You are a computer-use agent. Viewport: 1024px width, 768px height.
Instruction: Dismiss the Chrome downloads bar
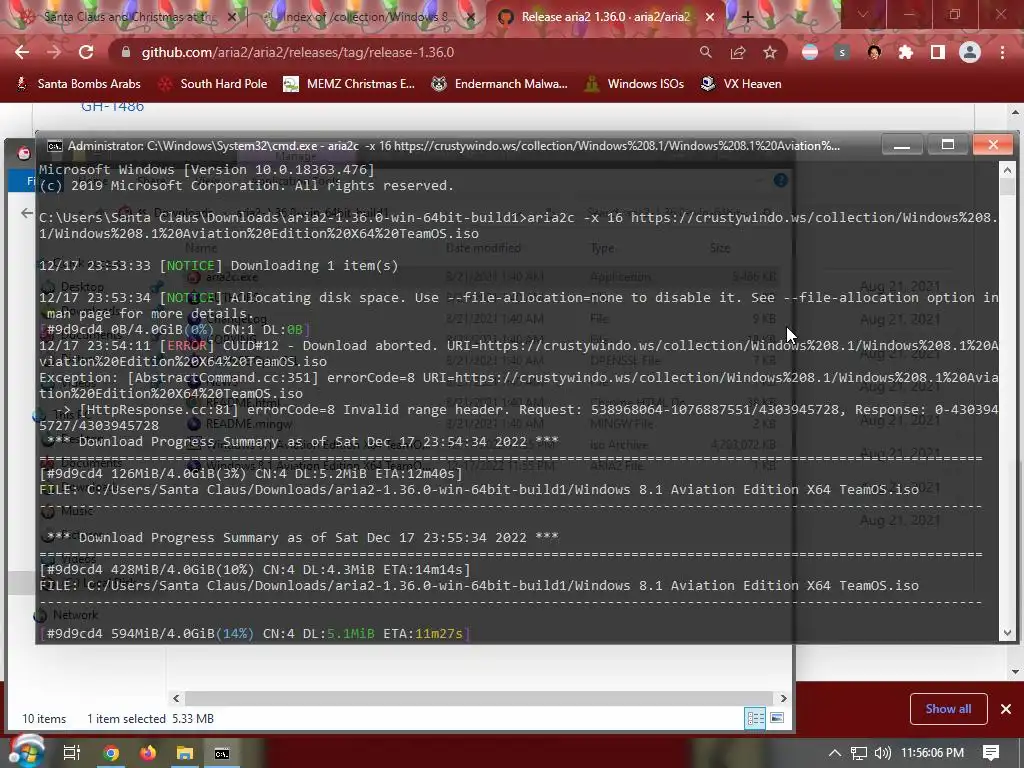(1006, 709)
